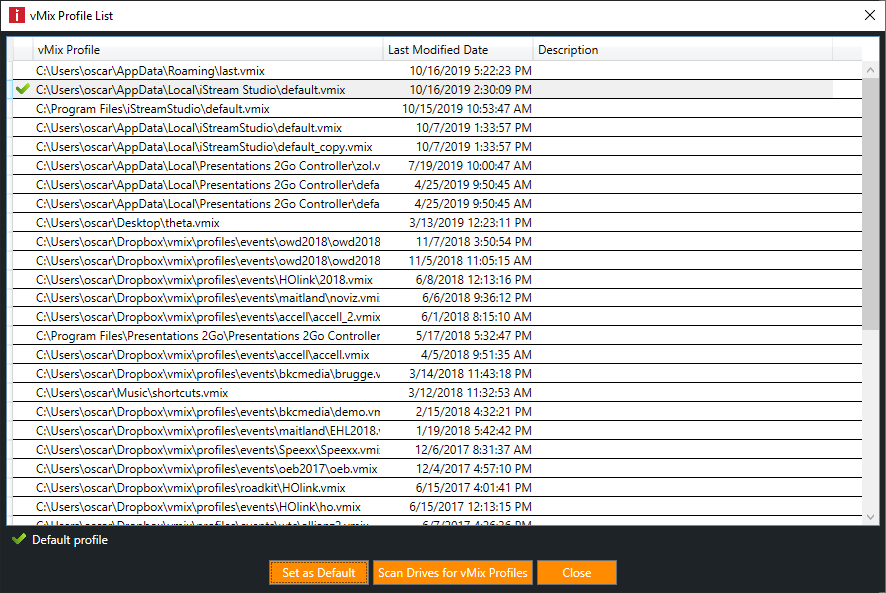The image size is (886, 593).
Task: Select the iStreamStudio\default_copy.vmix profile row
Action: point(437,146)
